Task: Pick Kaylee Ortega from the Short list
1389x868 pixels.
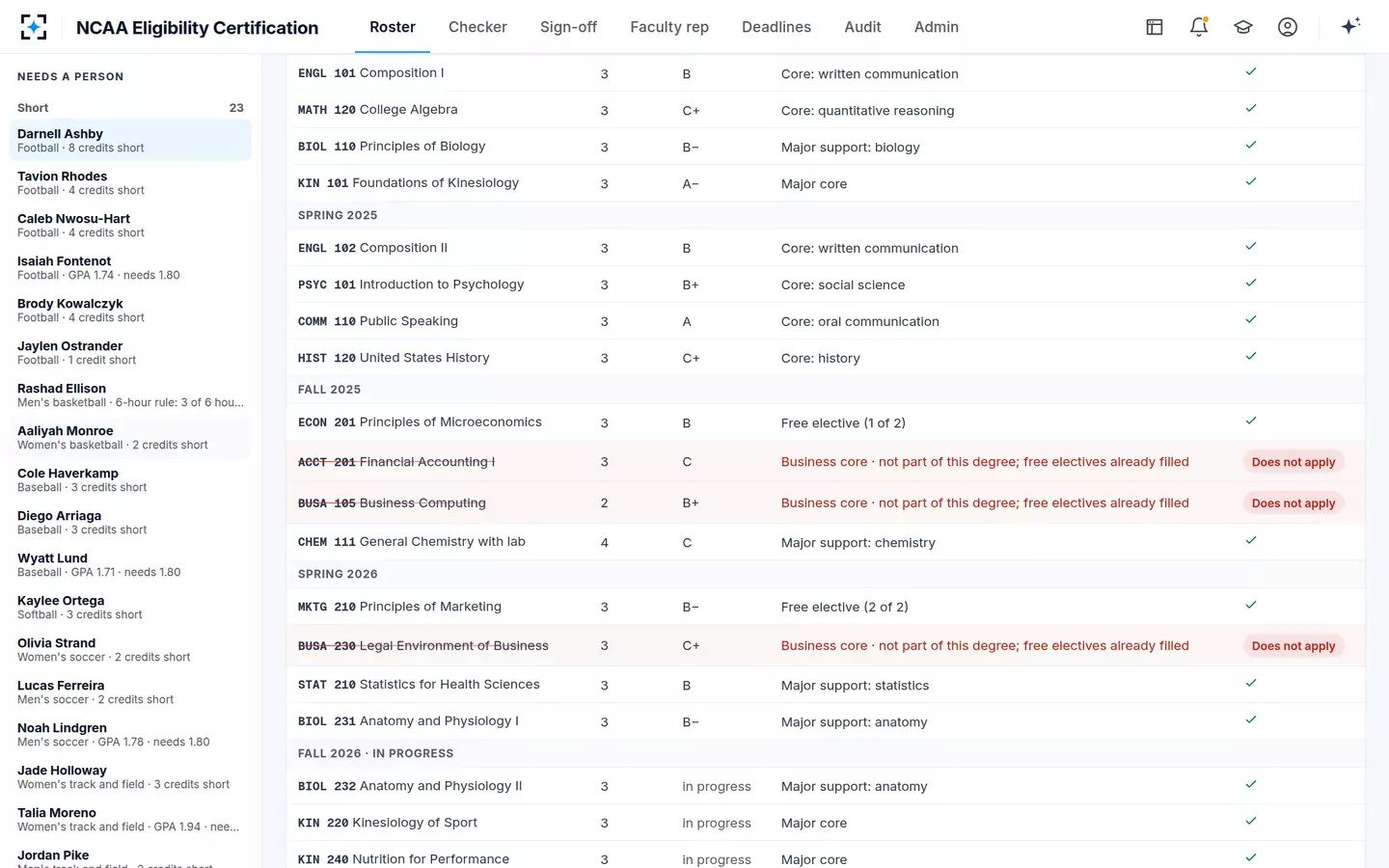Action: click(x=130, y=608)
